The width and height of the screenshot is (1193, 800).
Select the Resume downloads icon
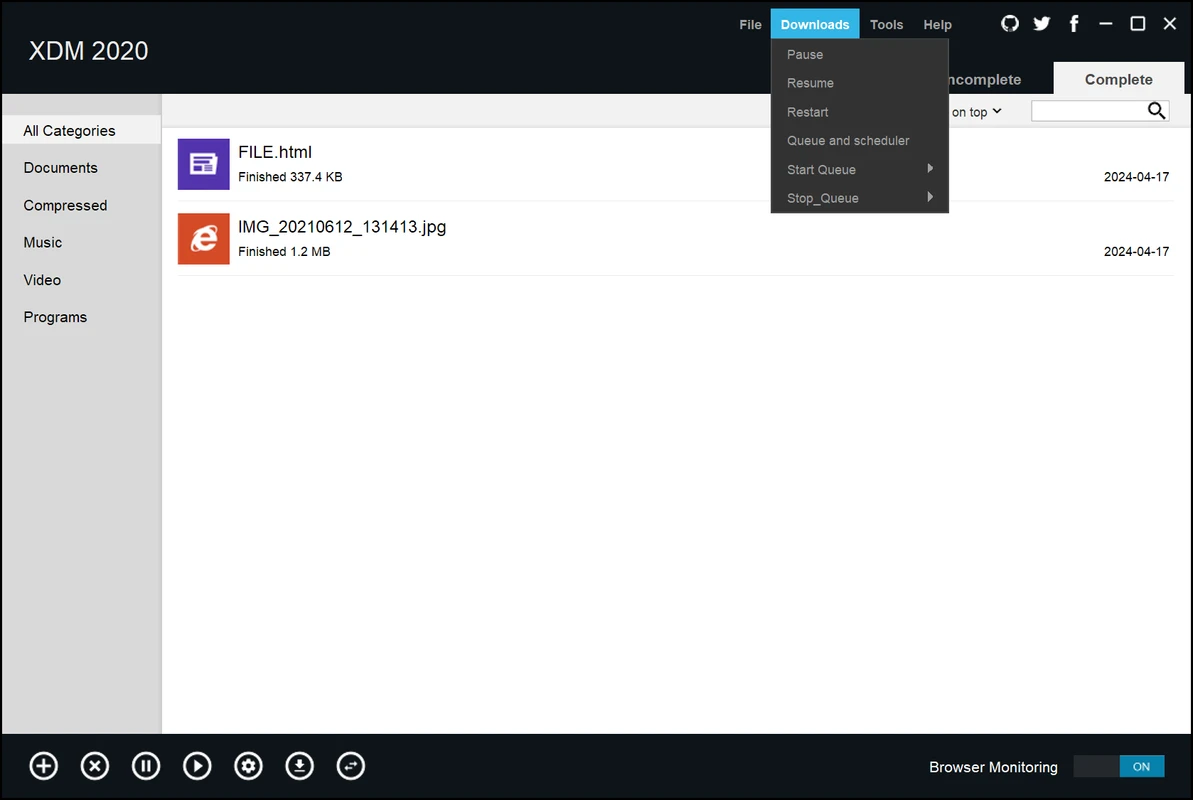(197, 765)
